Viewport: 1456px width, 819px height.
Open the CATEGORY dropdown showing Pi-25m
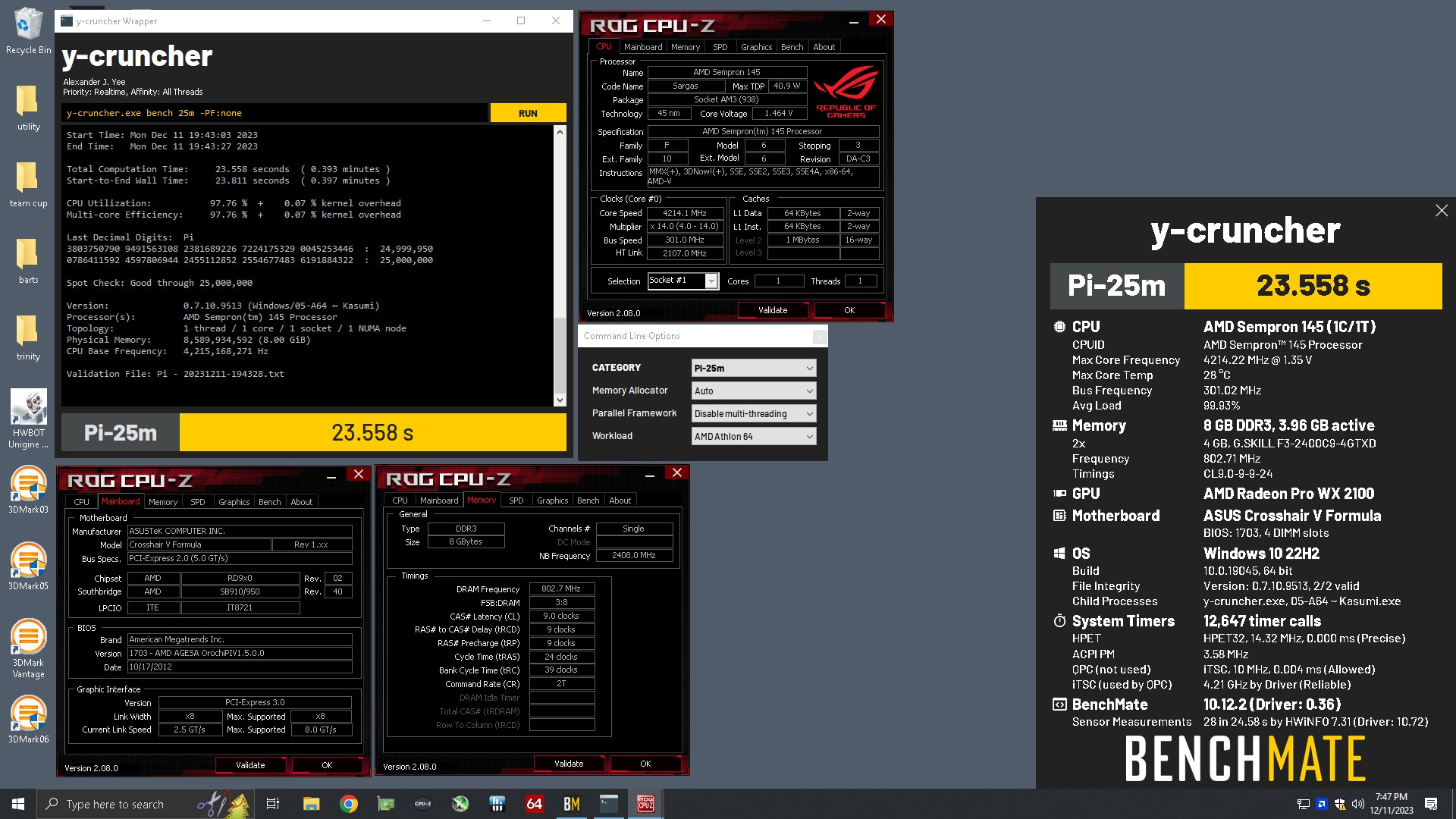tap(754, 368)
